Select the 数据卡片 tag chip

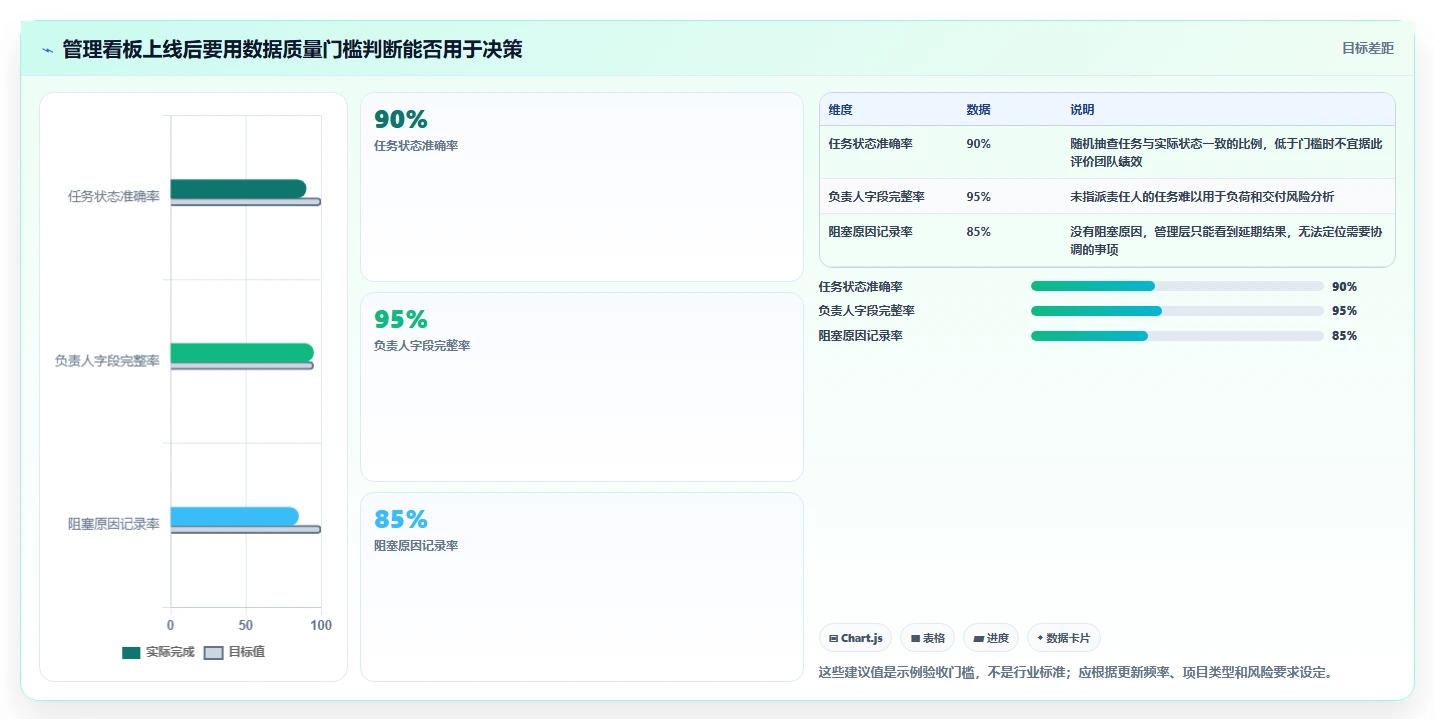coord(1063,638)
